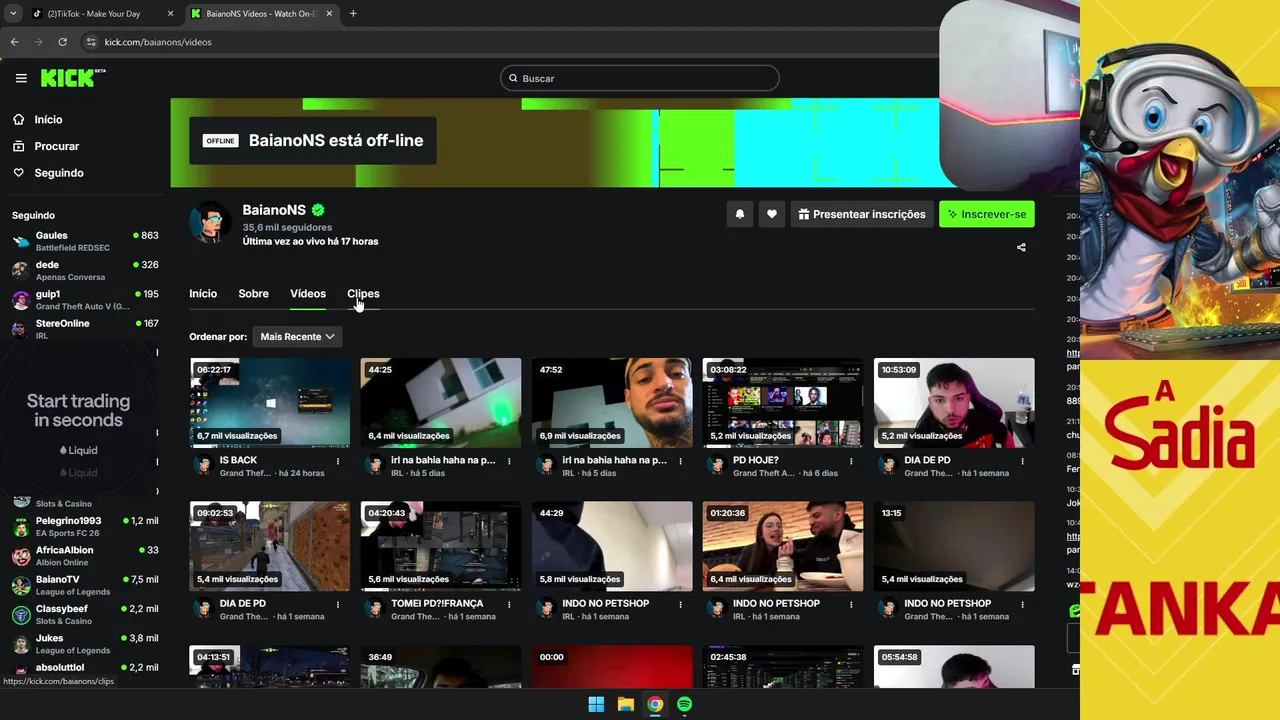
Task: Open the 01:20:36 INDO NO PETSHOP thumbnail
Action: coord(783,546)
